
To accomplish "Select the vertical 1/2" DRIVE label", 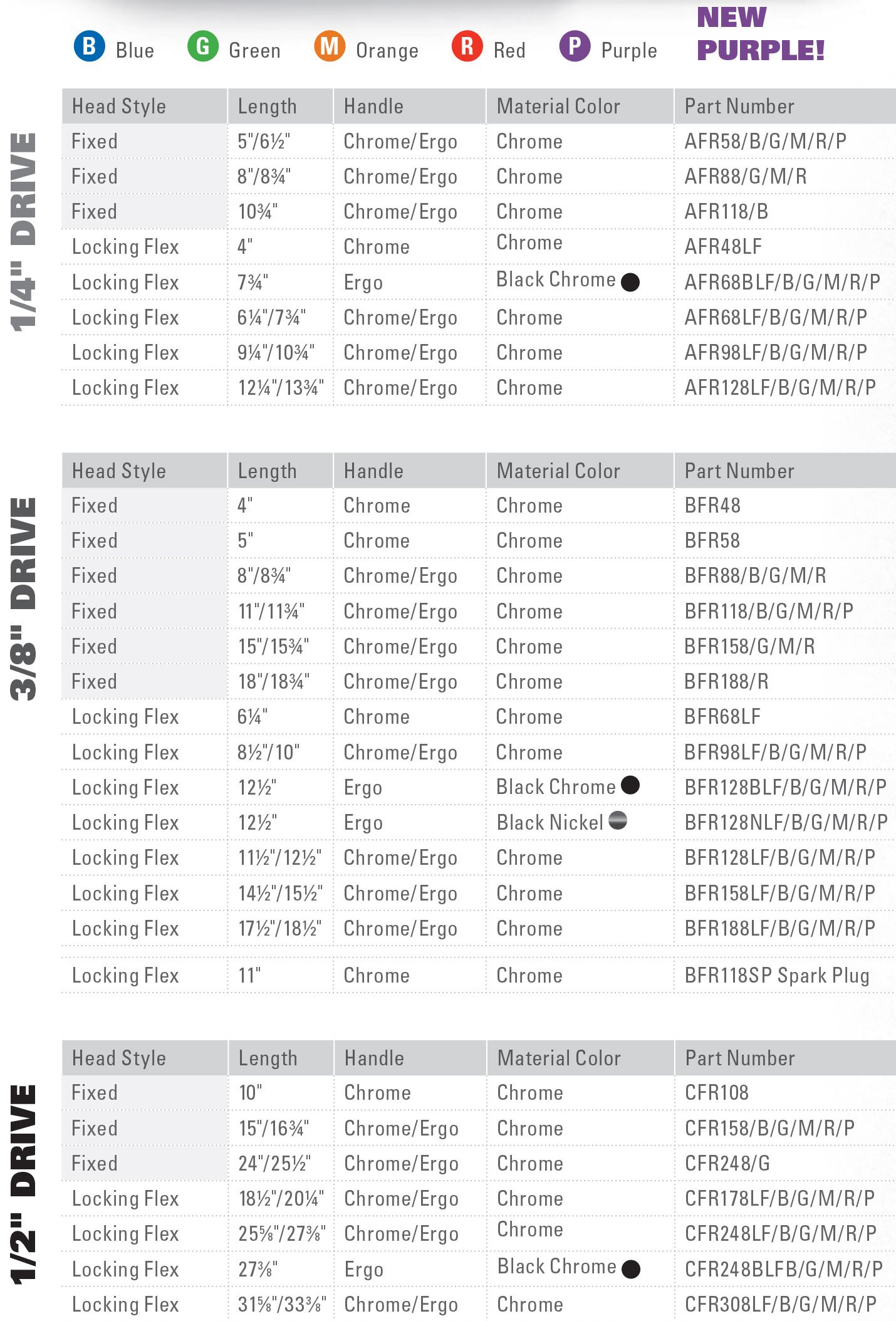I will [x=24, y=1184].
